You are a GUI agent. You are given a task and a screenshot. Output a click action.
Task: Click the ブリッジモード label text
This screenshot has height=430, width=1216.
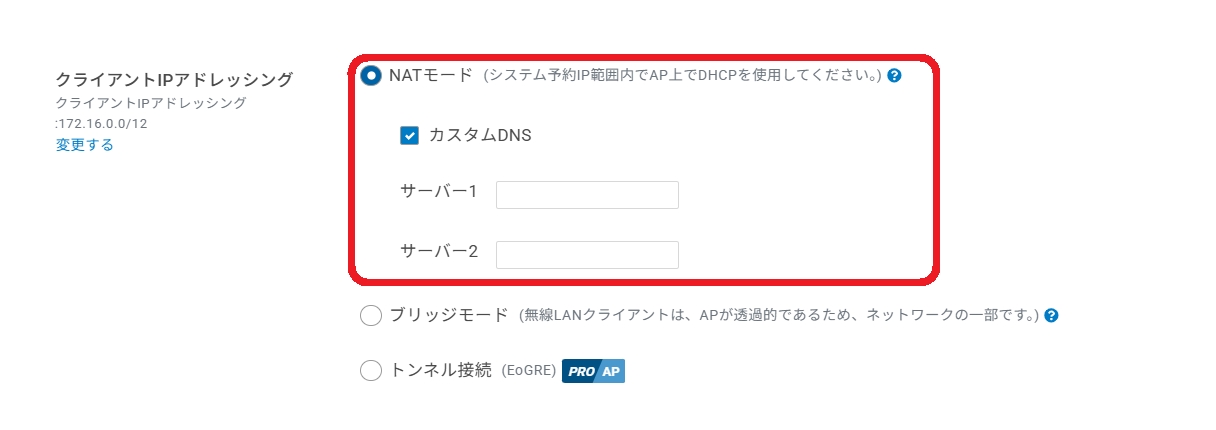coord(449,315)
